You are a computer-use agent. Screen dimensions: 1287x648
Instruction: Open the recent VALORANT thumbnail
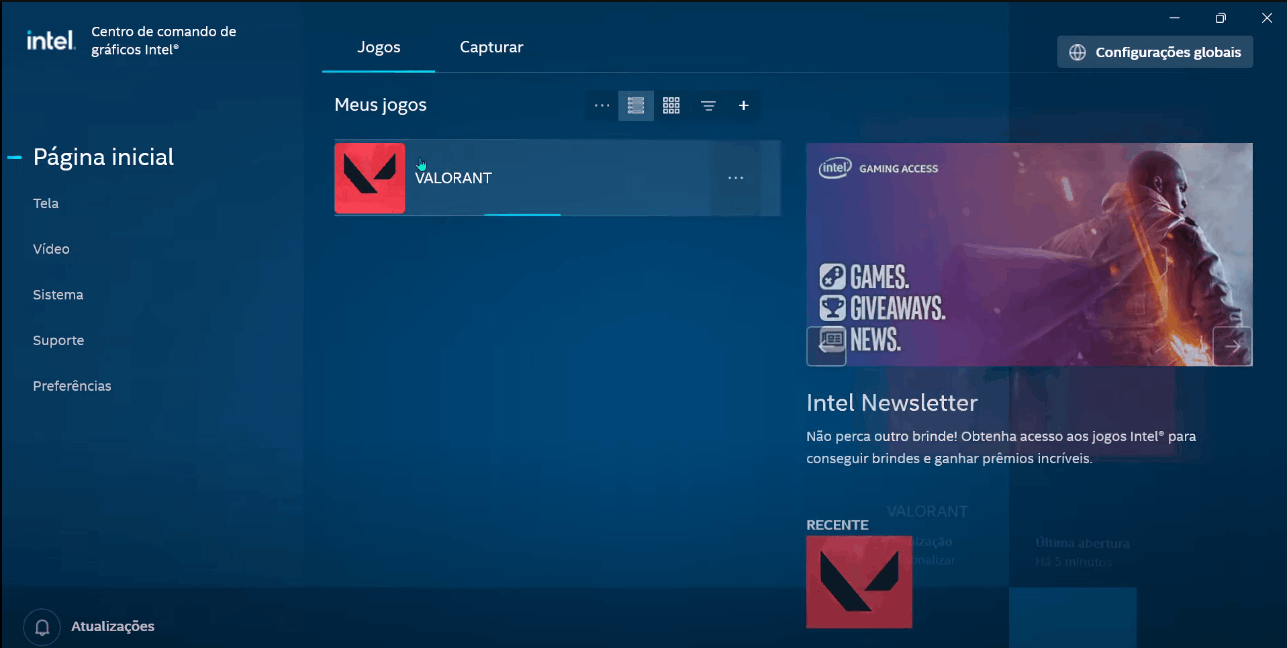coord(859,582)
